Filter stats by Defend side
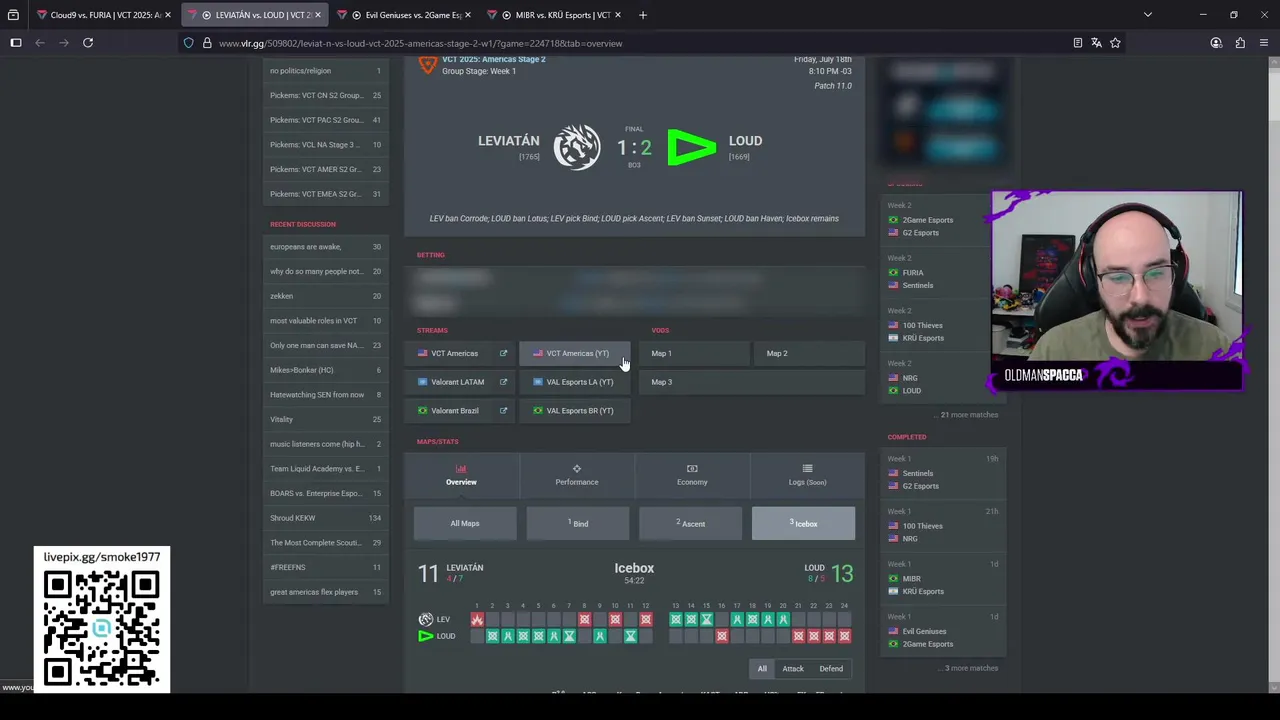This screenshot has width=1280, height=720. [x=831, y=669]
